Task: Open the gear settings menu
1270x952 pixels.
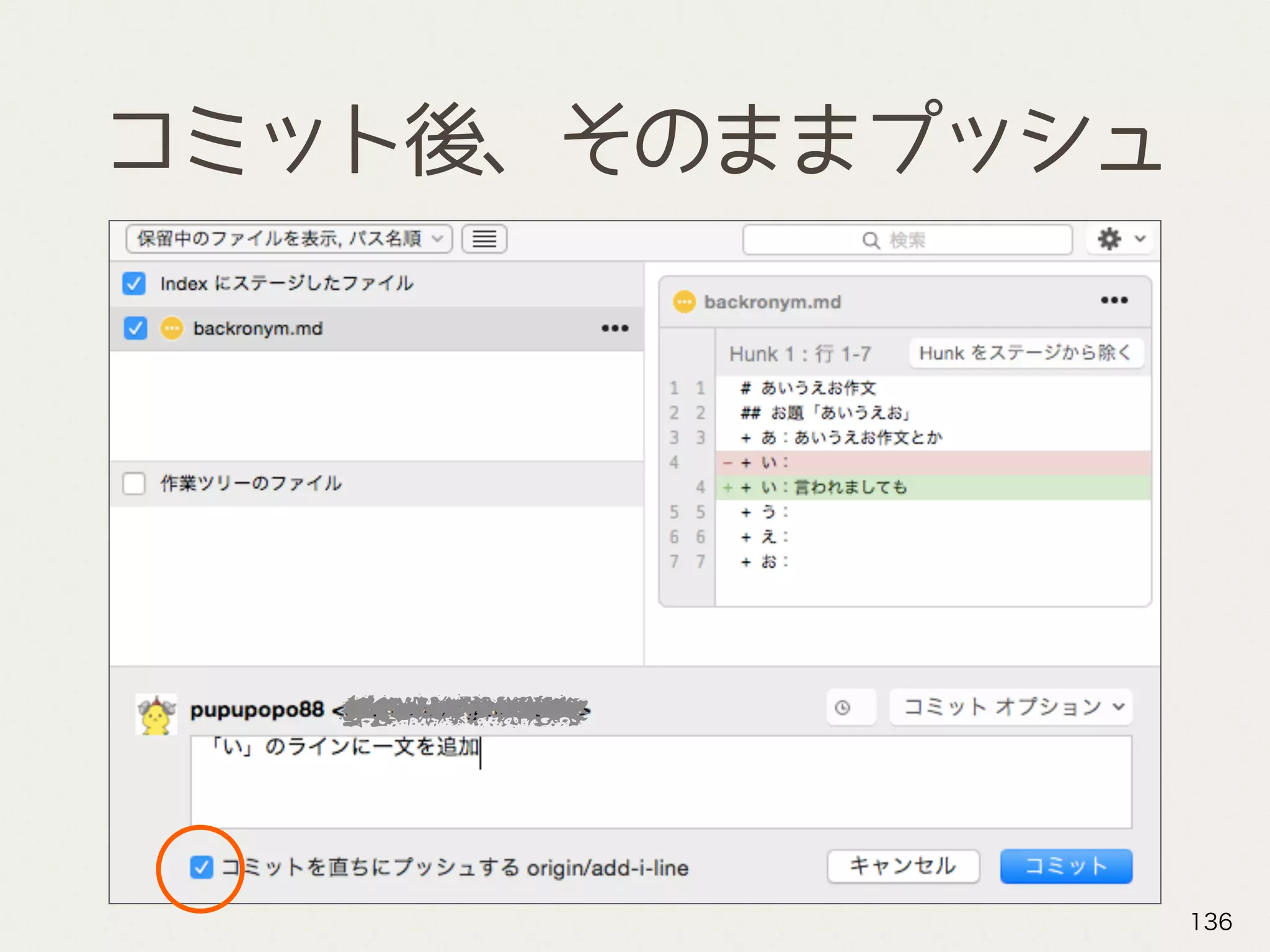Action: [1109, 239]
